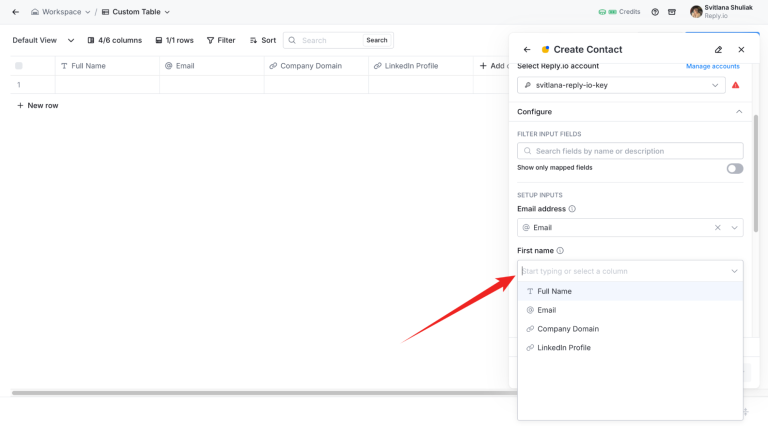Screen dimensions: 768x426
Task: Click the Add column plus icon
Action: pos(483,66)
